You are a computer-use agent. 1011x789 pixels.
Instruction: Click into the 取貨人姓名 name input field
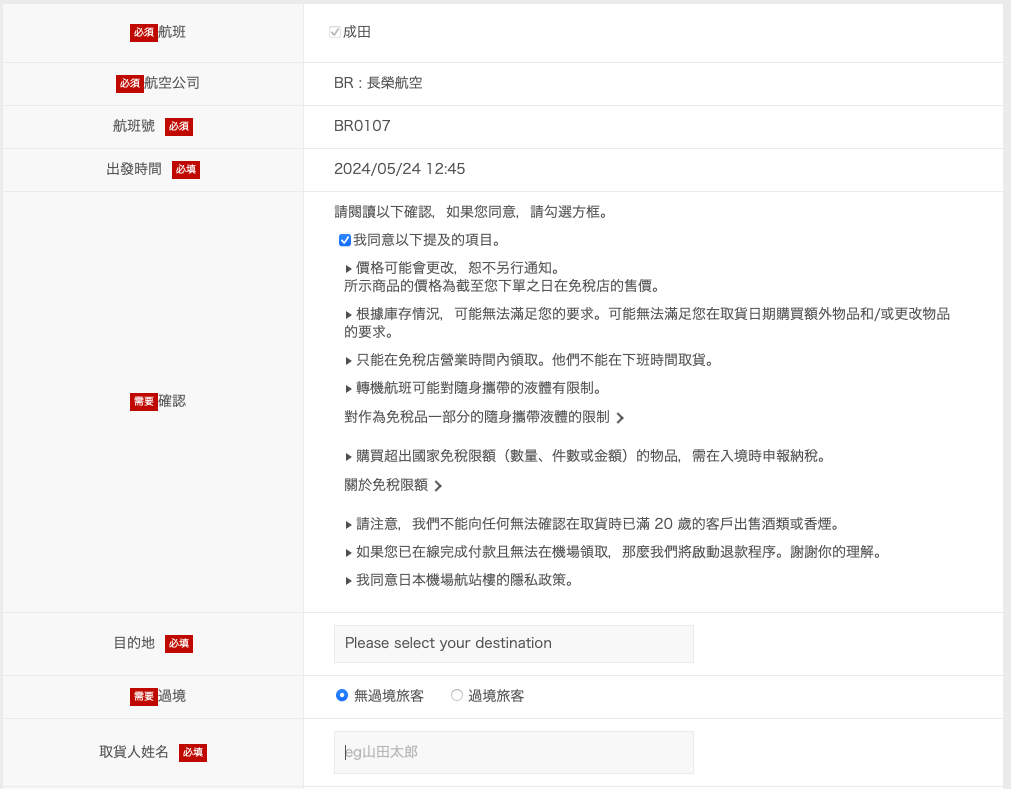pyautogui.click(x=513, y=752)
